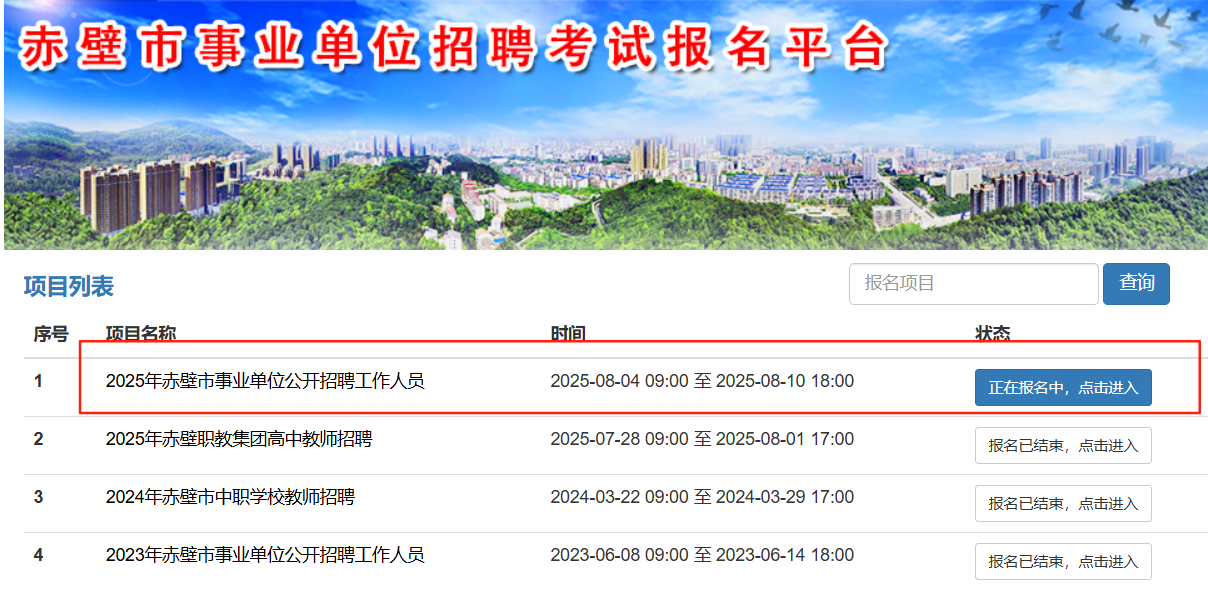
Task: Click time 2025-07-28 09:00 至 2025-08-01 17:00
Action: [702, 439]
